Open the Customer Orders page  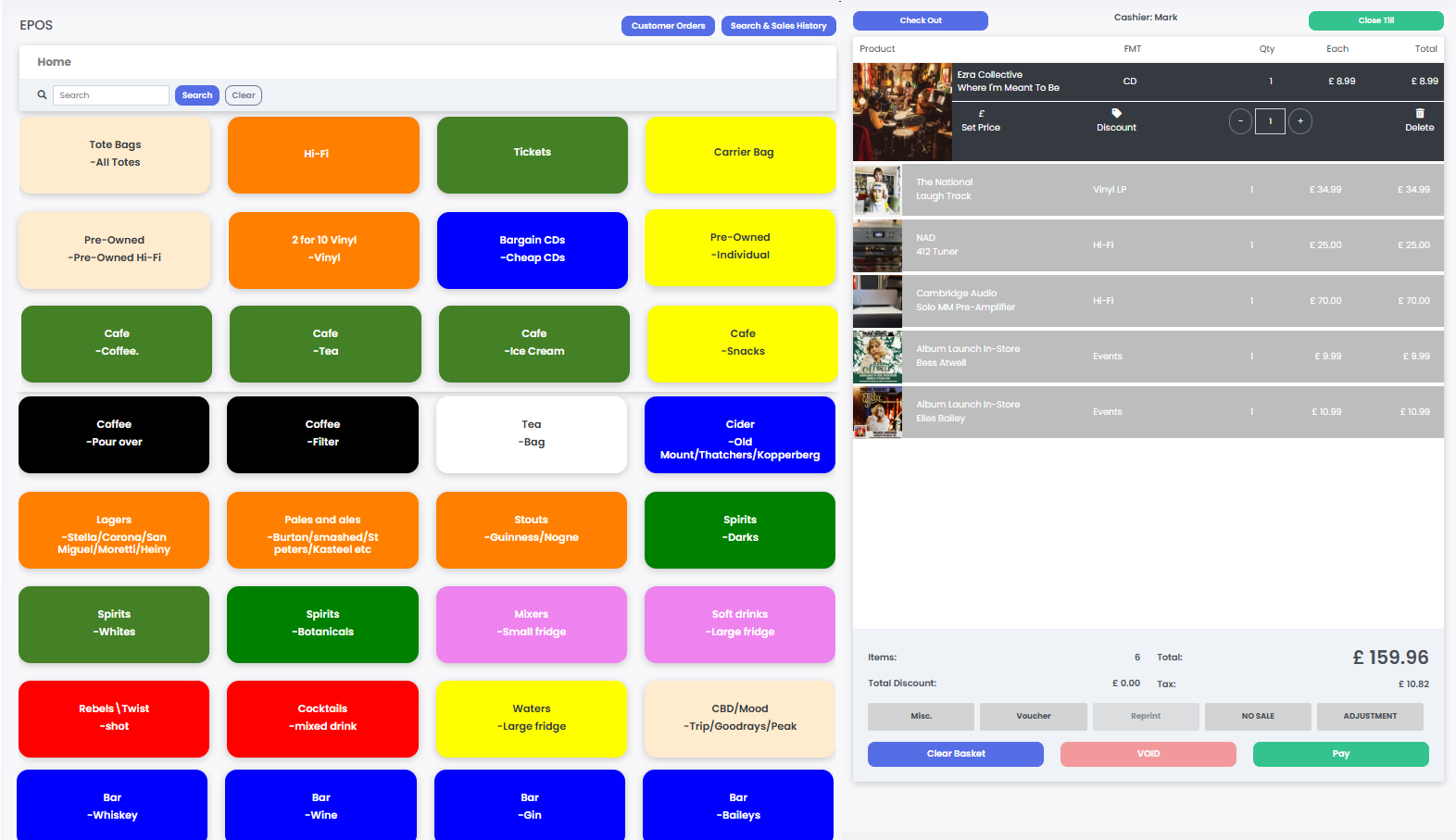tap(668, 26)
